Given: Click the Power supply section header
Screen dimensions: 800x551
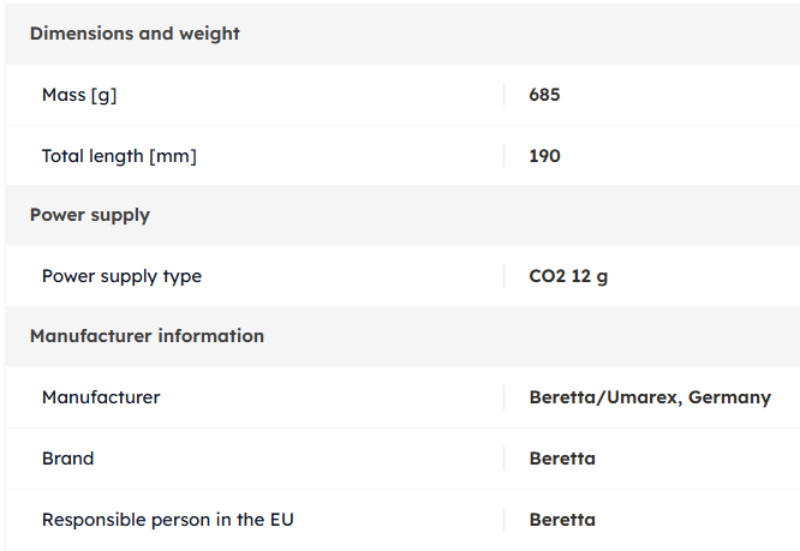Looking at the screenshot, I should coord(90,215).
